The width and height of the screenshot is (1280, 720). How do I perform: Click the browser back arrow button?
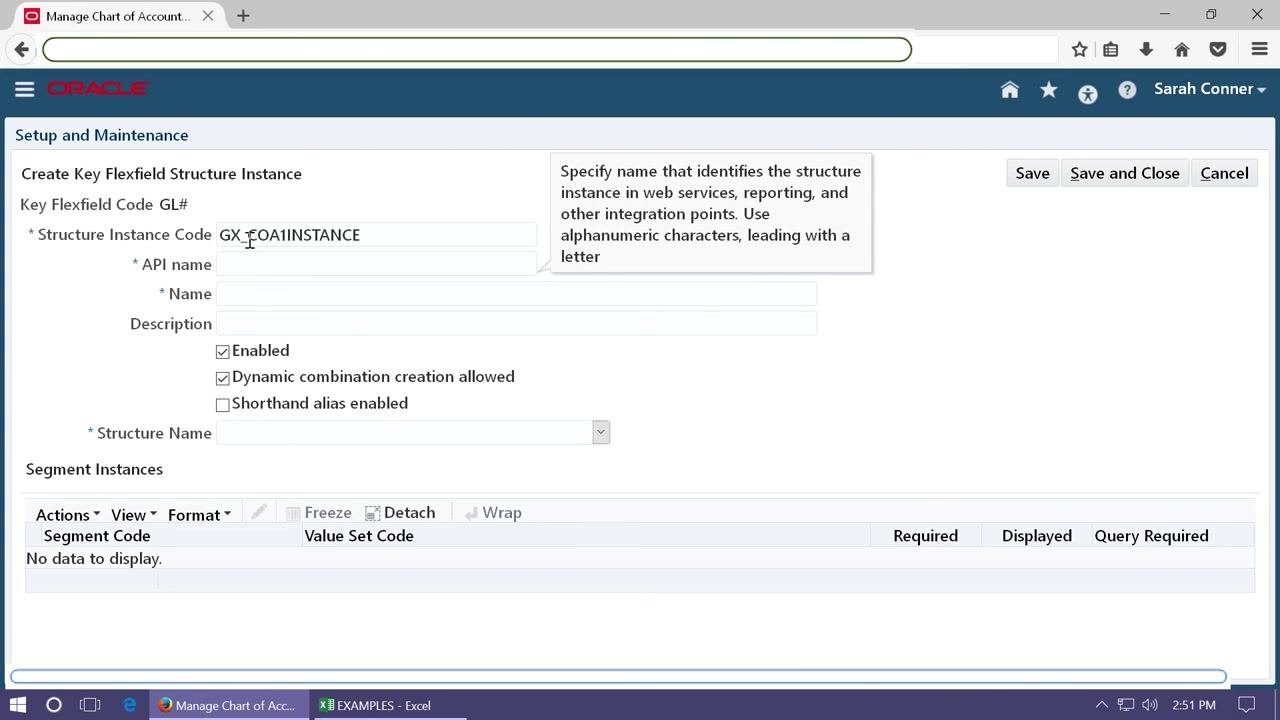point(22,49)
